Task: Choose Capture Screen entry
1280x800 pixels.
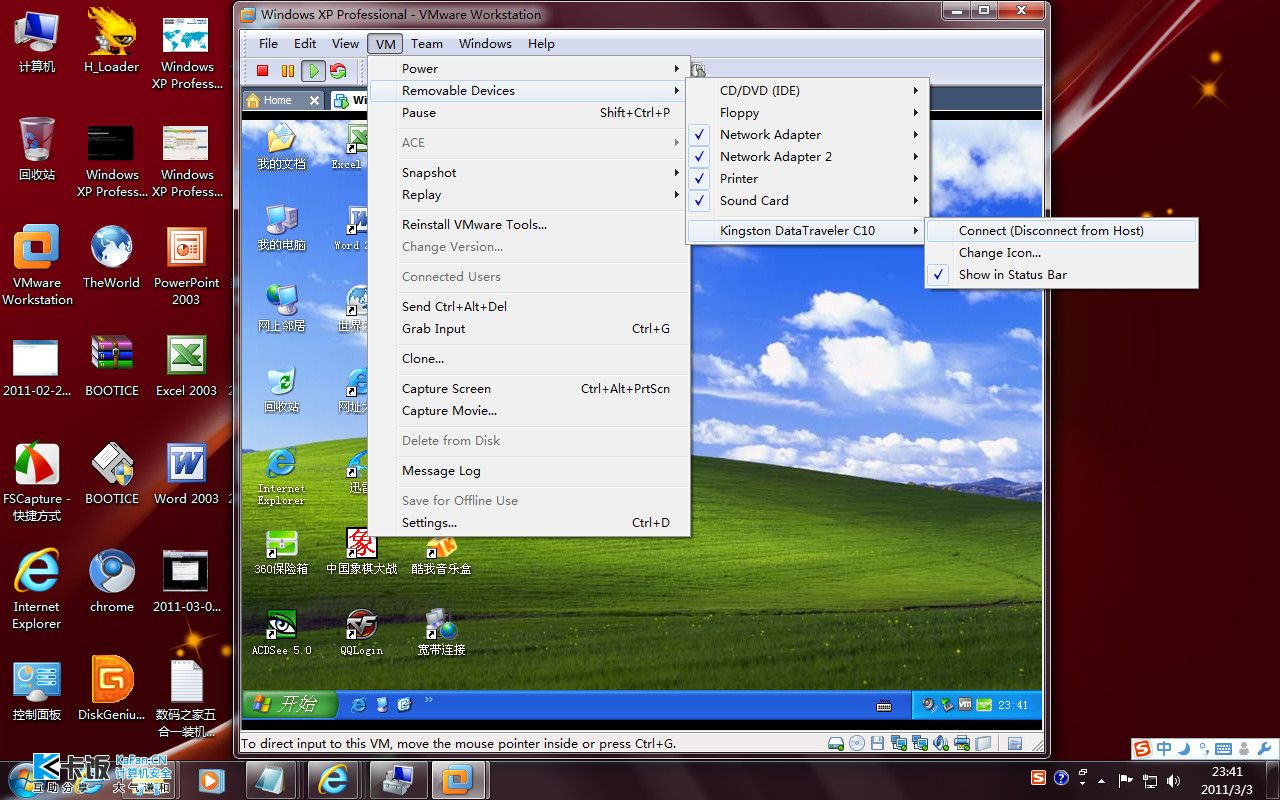Action: [x=528, y=388]
